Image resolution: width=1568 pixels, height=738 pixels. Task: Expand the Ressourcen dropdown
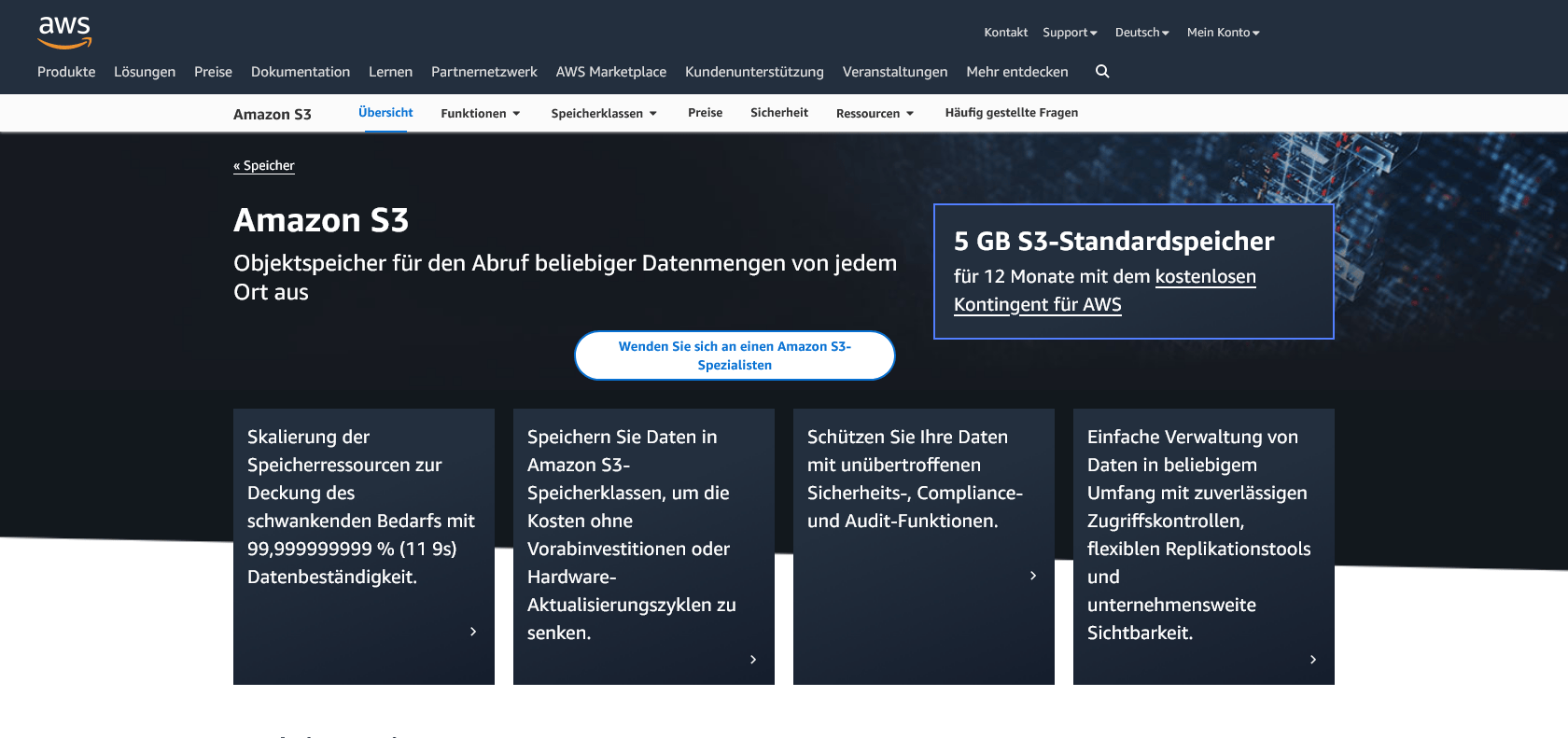point(875,114)
